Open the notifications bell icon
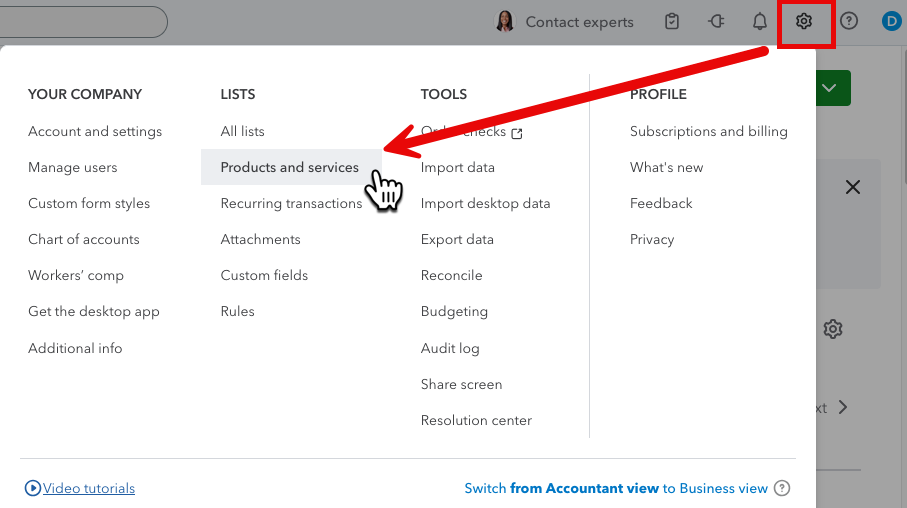Screen dimensions: 907x508 (759, 21)
